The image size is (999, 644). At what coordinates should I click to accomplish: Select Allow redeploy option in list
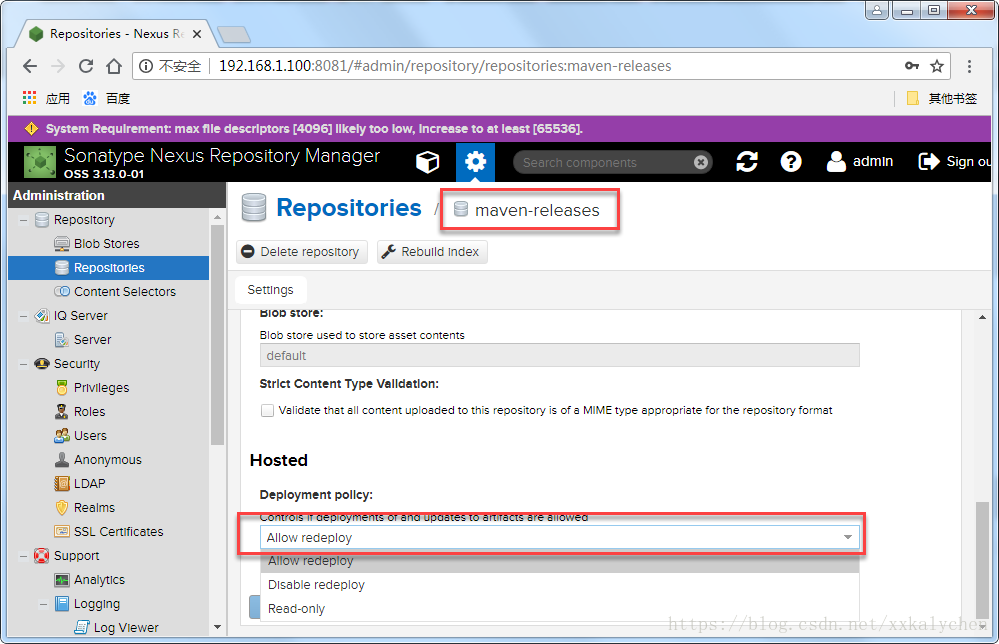pos(560,561)
